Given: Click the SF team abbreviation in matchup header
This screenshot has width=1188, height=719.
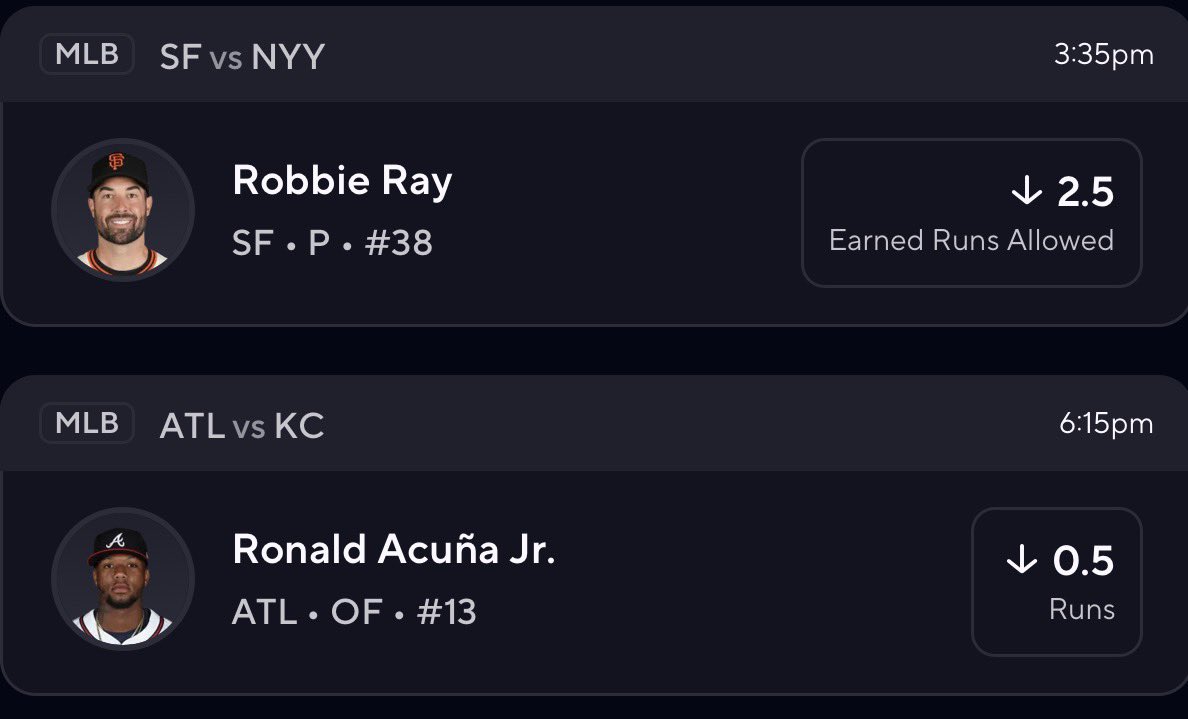Looking at the screenshot, I should click(x=180, y=56).
